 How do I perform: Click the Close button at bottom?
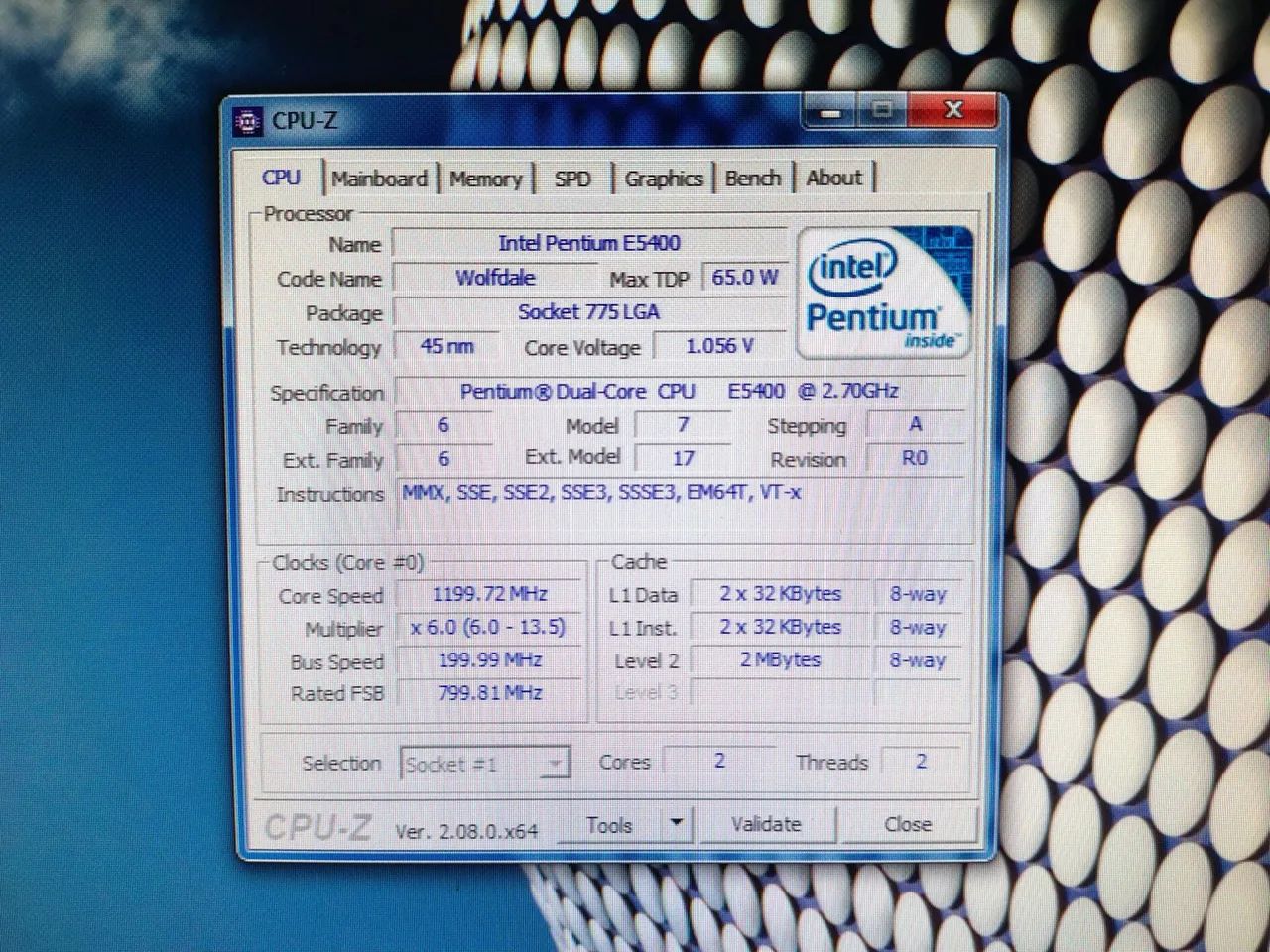pos(908,824)
